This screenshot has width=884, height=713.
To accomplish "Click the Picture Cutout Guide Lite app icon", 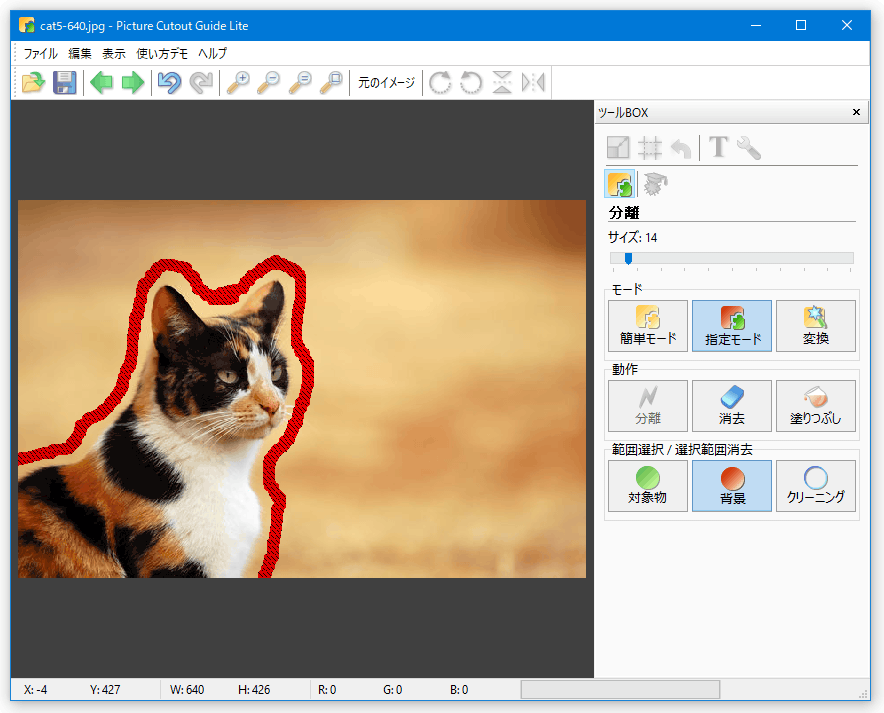I will tap(26, 25).
